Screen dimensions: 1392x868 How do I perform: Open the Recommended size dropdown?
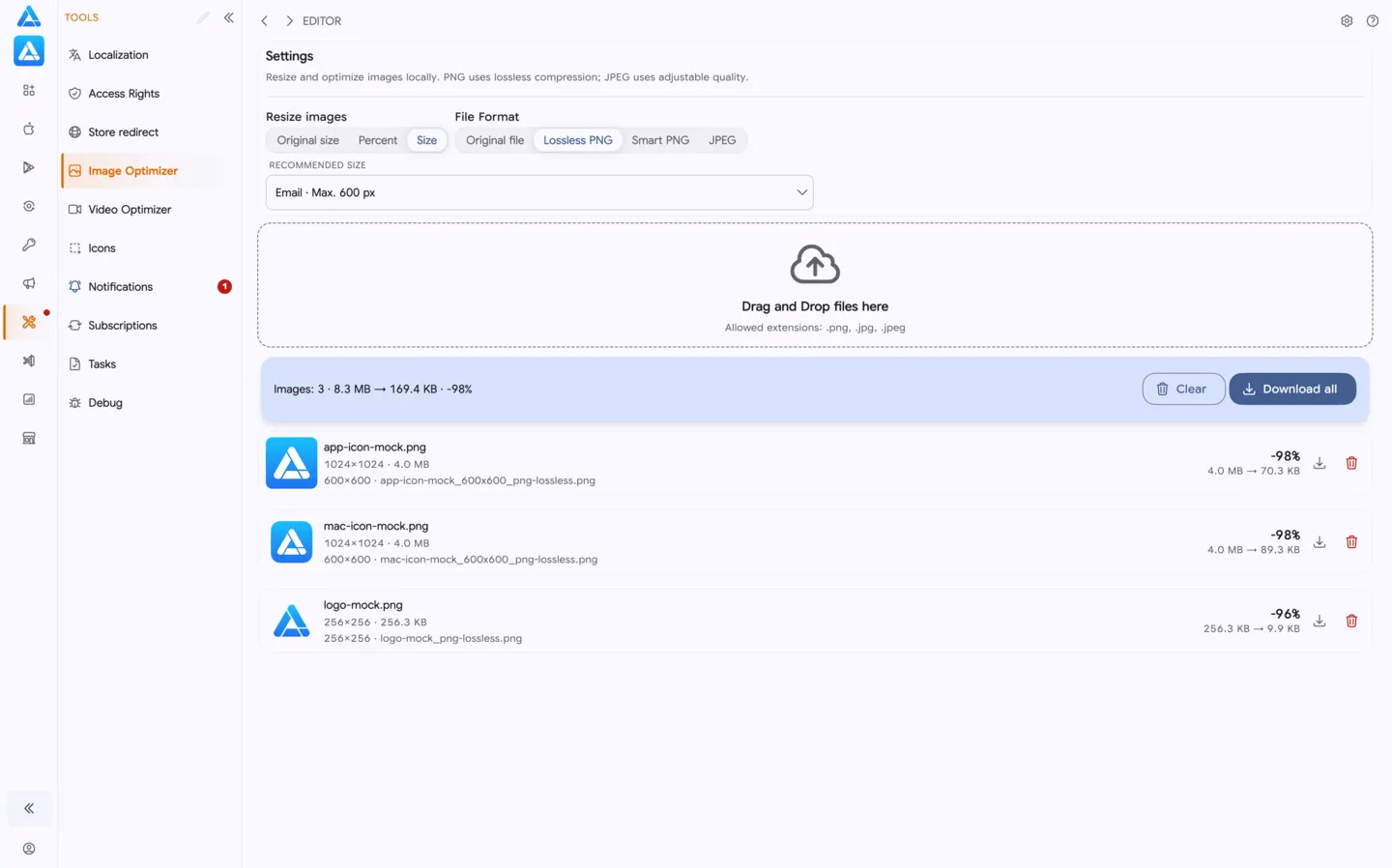point(539,192)
